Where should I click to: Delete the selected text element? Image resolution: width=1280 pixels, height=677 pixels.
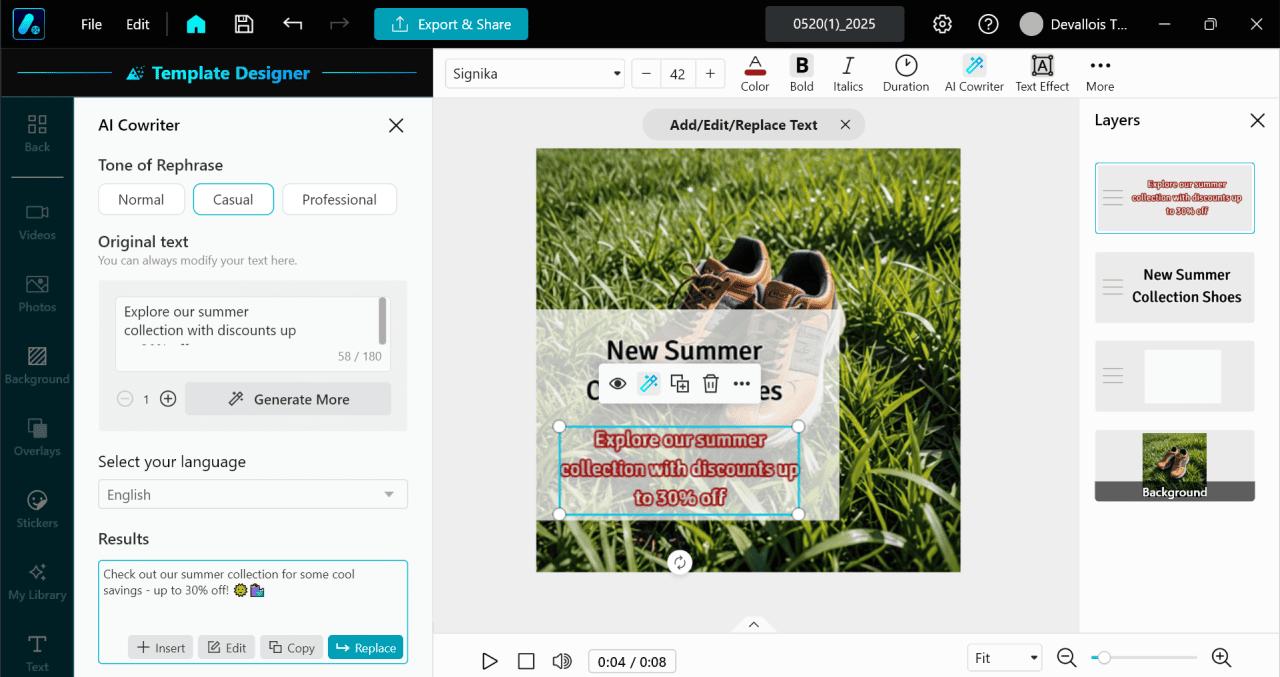tap(710, 383)
